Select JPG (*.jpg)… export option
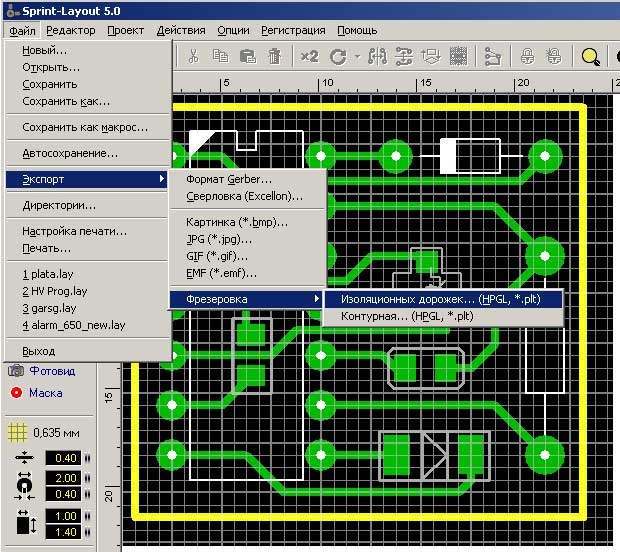The width and height of the screenshot is (620, 552). [248, 239]
